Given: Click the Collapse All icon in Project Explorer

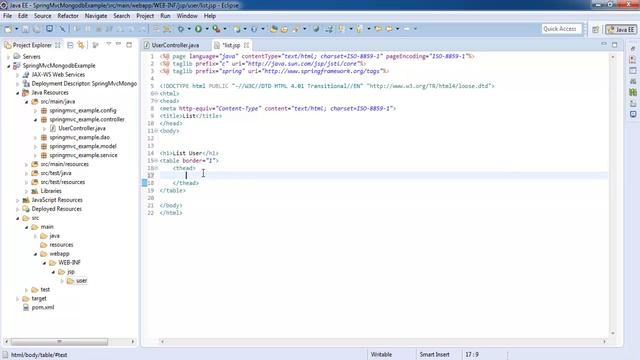Looking at the screenshot, I should pyautogui.click(x=70, y=45).
